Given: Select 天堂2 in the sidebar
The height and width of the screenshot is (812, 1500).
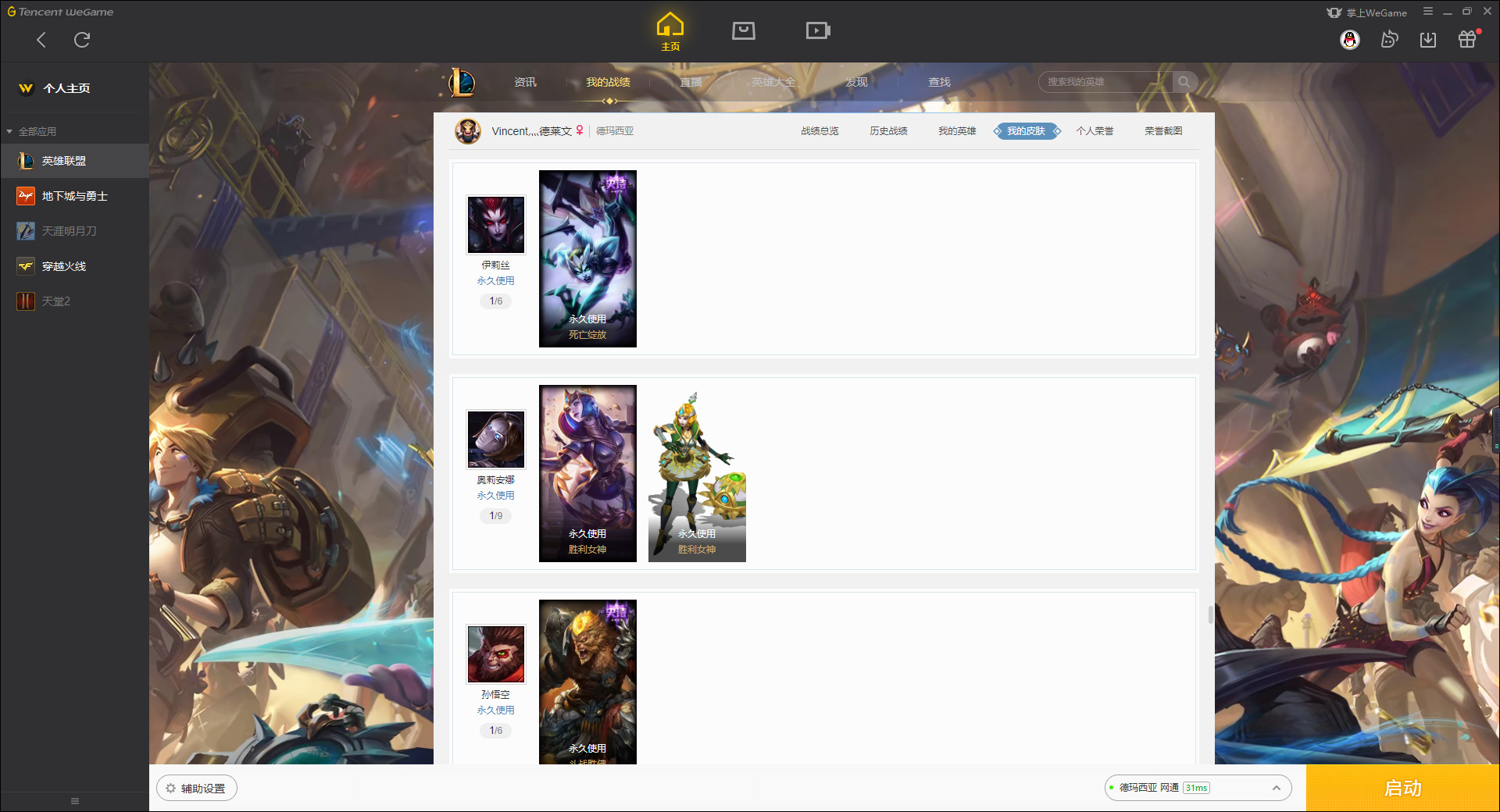Looking at the screenshot, I should tap(74, 301).
